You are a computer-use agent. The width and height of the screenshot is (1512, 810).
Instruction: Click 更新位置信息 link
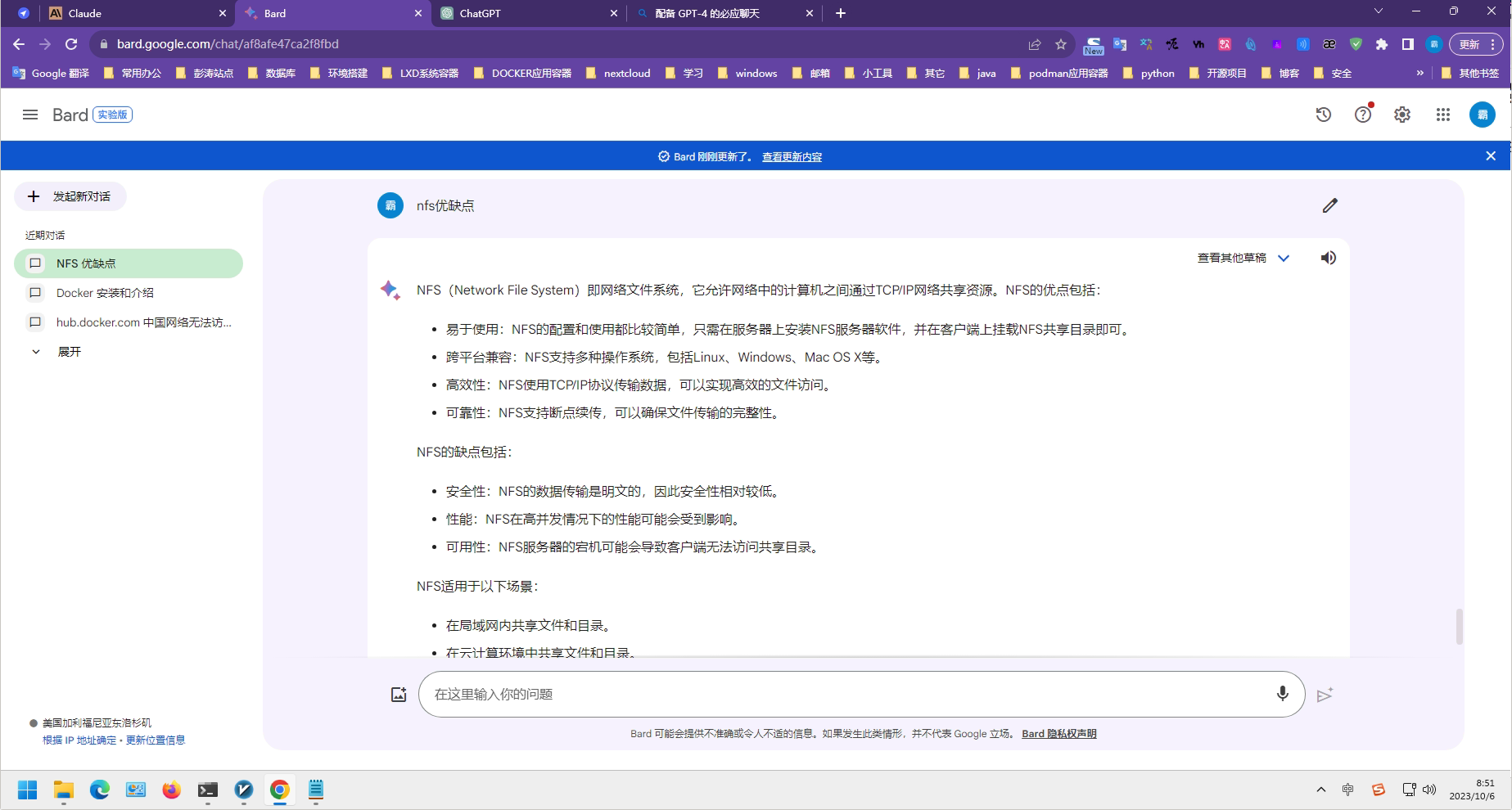coord(156,740)
